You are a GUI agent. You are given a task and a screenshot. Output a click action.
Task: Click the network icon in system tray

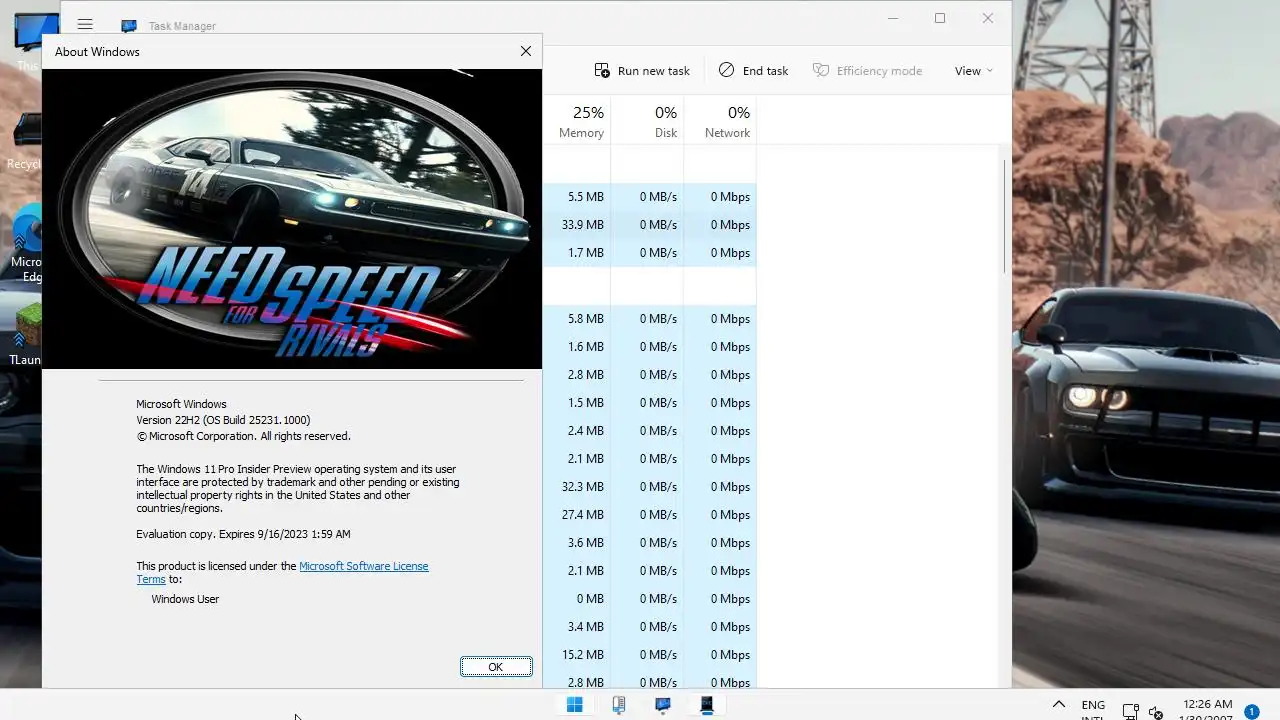[1130, 712]
